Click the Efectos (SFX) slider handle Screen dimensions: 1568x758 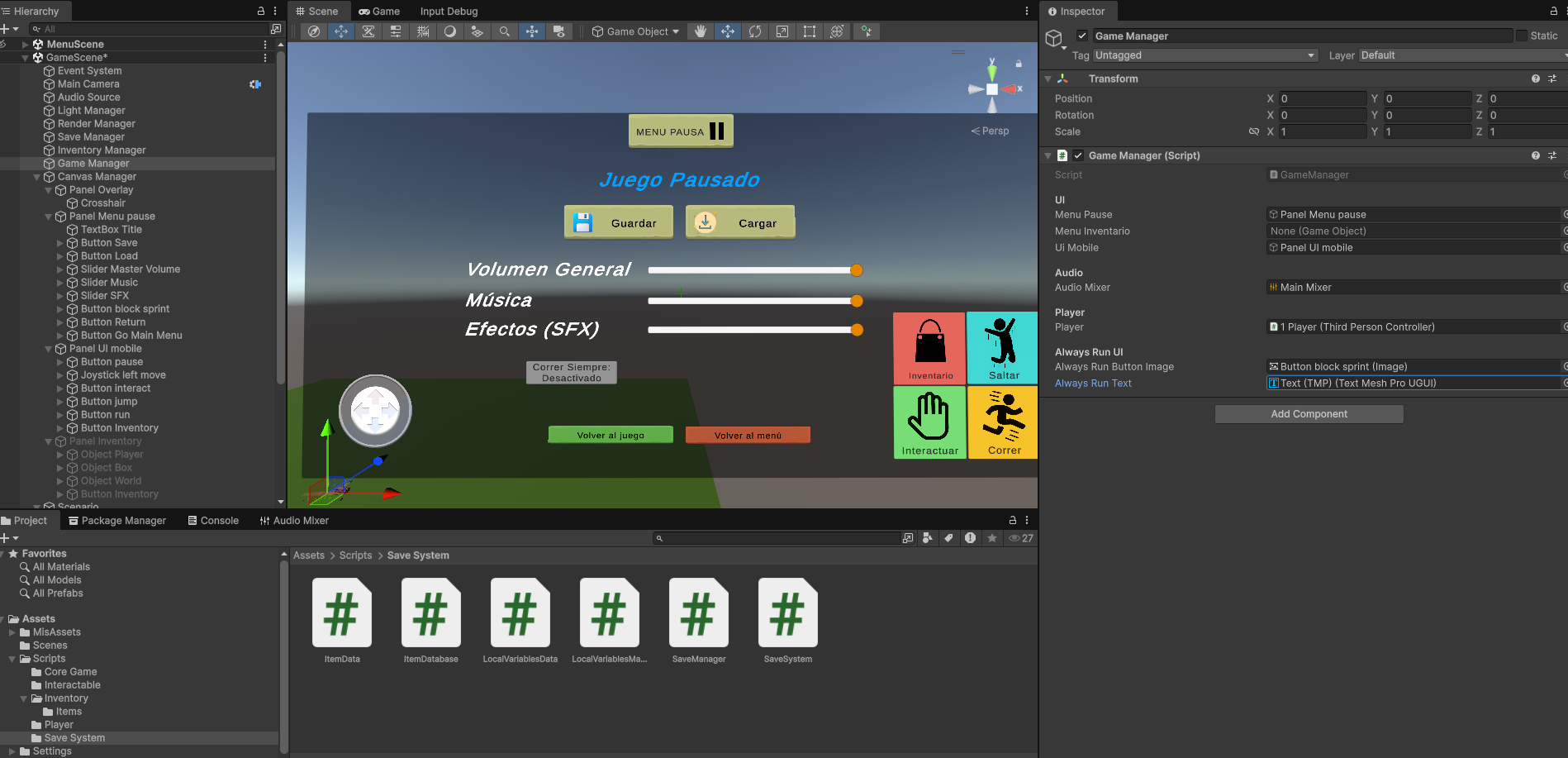857,330
